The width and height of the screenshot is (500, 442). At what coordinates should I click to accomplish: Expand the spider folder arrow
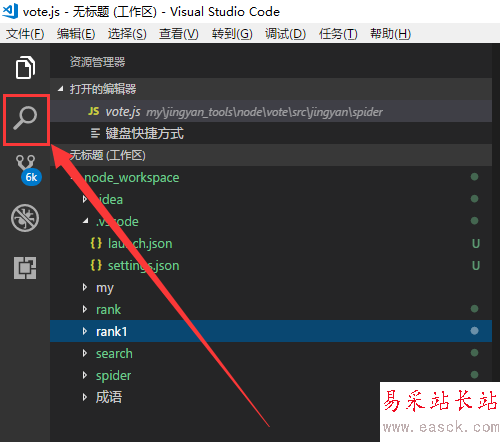[85, 375]
